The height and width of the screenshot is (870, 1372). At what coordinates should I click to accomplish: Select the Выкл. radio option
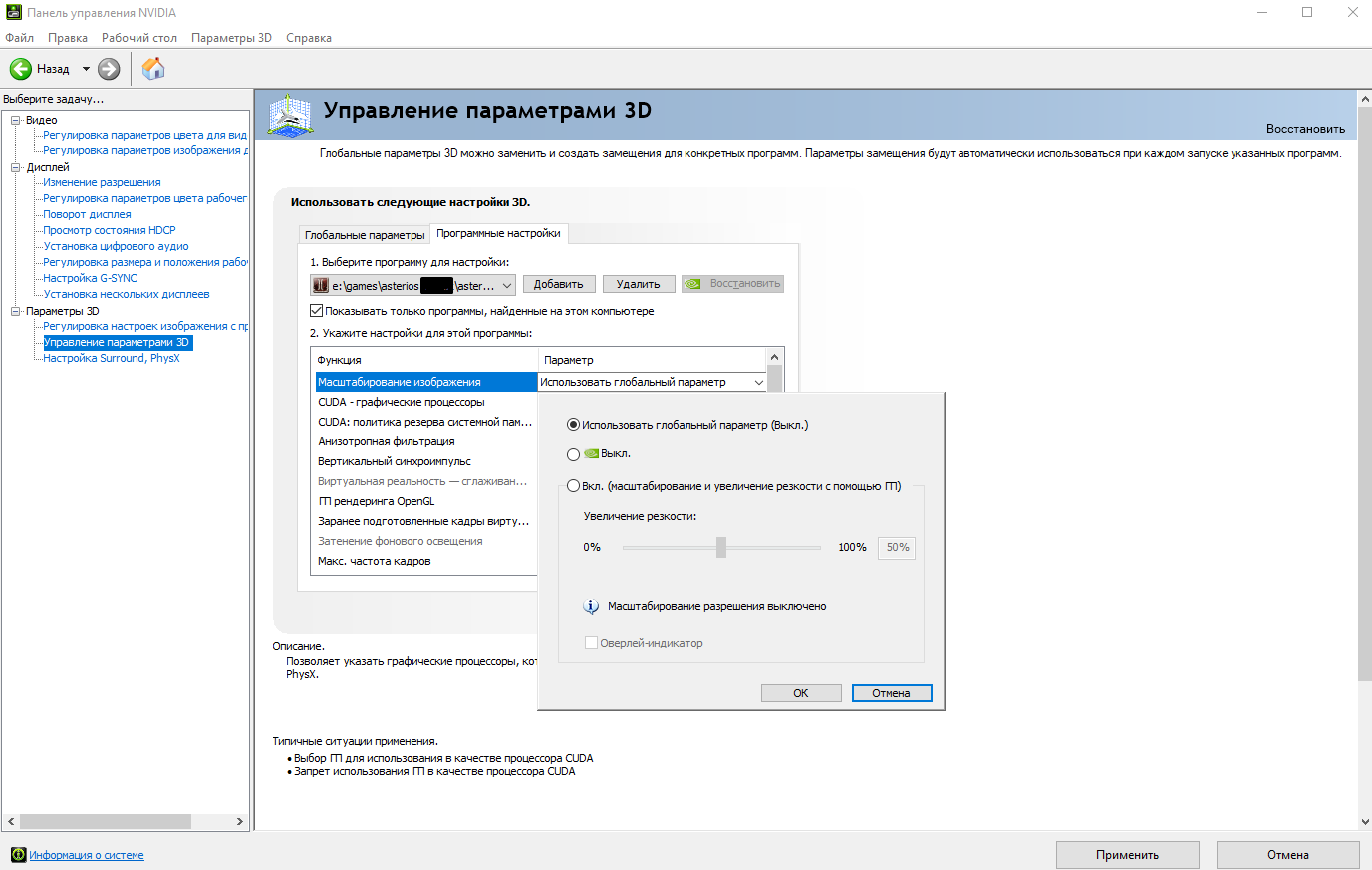pyautogui.click(x=573, y=454)
